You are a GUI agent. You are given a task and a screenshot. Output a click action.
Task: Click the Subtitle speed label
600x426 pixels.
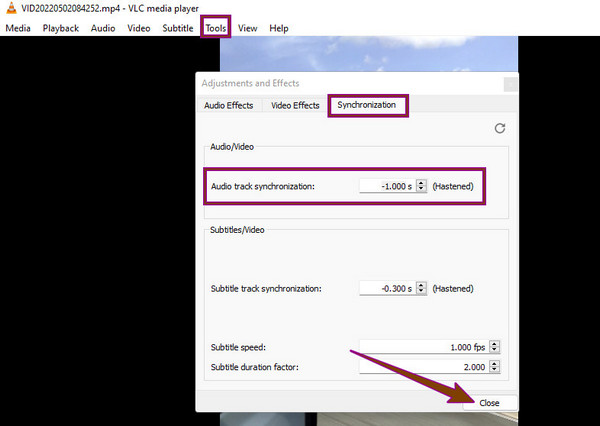click(238, 348)
